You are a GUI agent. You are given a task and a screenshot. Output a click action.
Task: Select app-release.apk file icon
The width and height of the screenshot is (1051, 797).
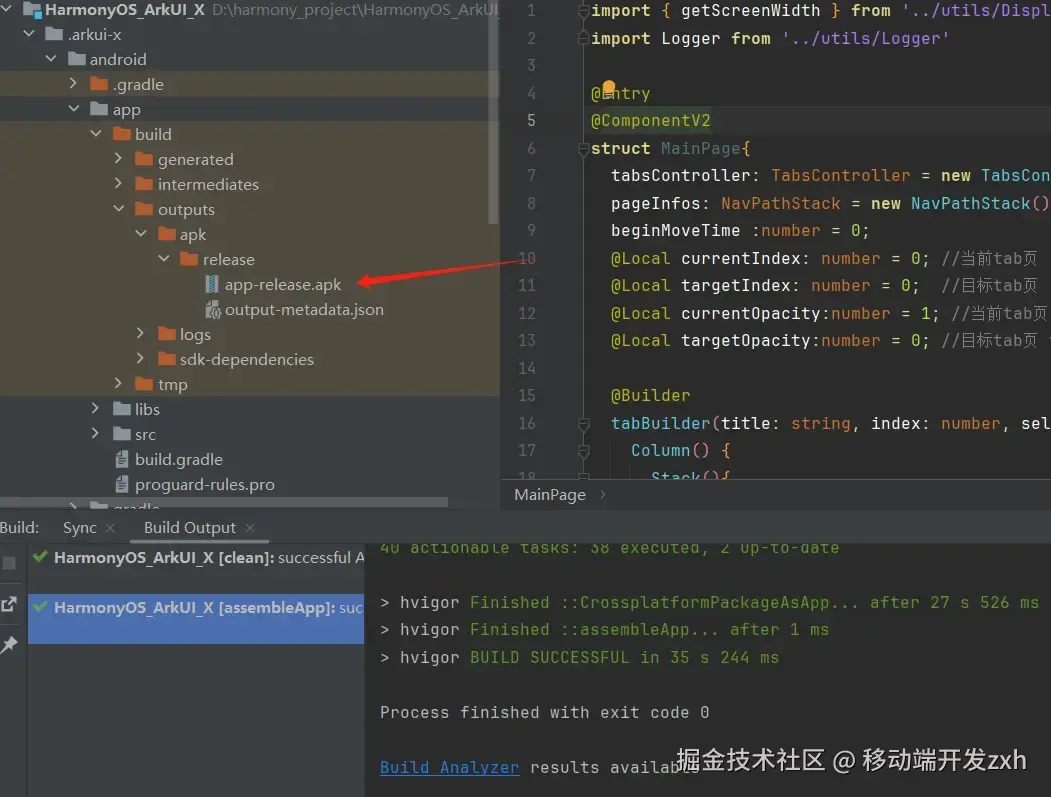coord(212,284)
